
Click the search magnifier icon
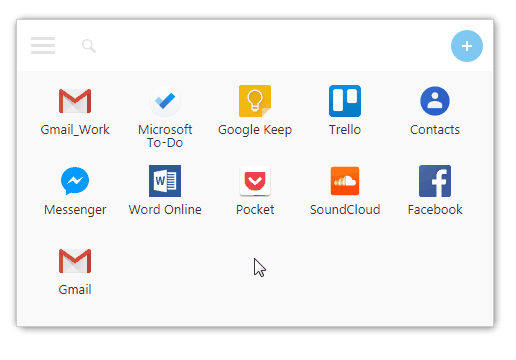(x=89, y=46)
